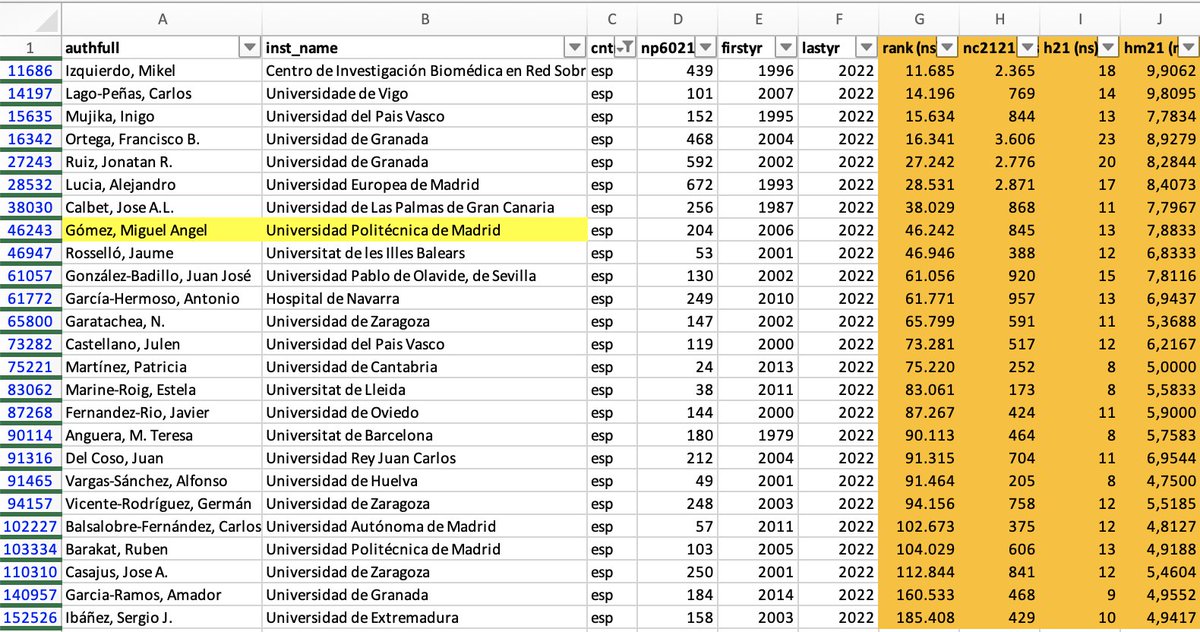Click cell 'Vargas-Sánchez, Alfonso'
This screenshot has width=1200, height=632.
point(162,480)
